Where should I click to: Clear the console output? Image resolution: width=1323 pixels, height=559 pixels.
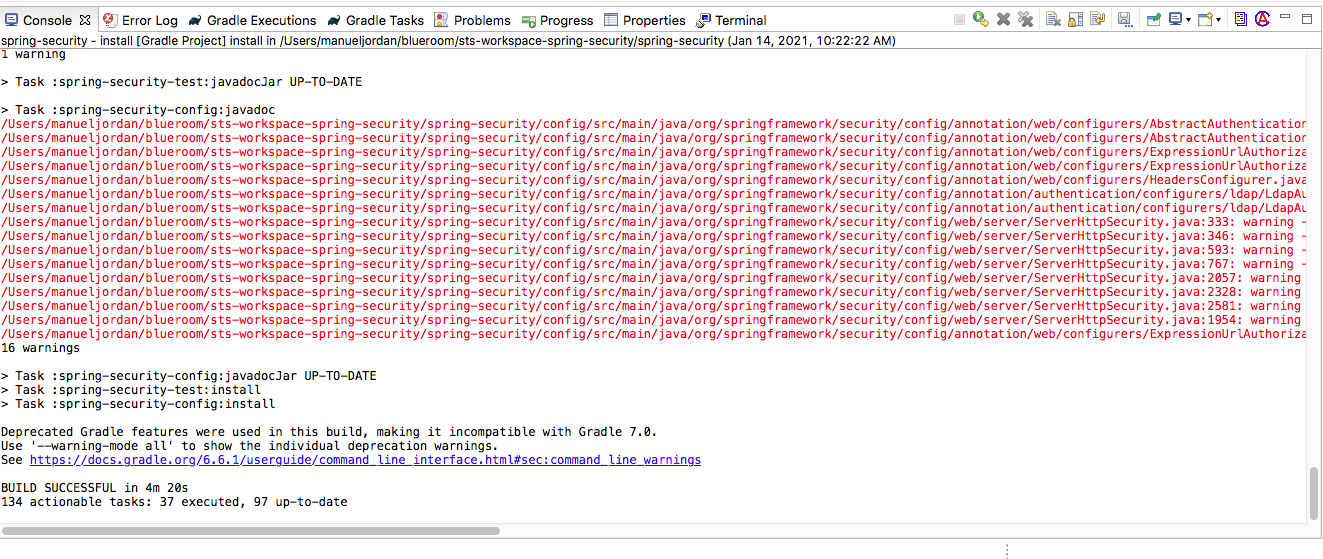pyautogui.click(x=1053, y=20)
